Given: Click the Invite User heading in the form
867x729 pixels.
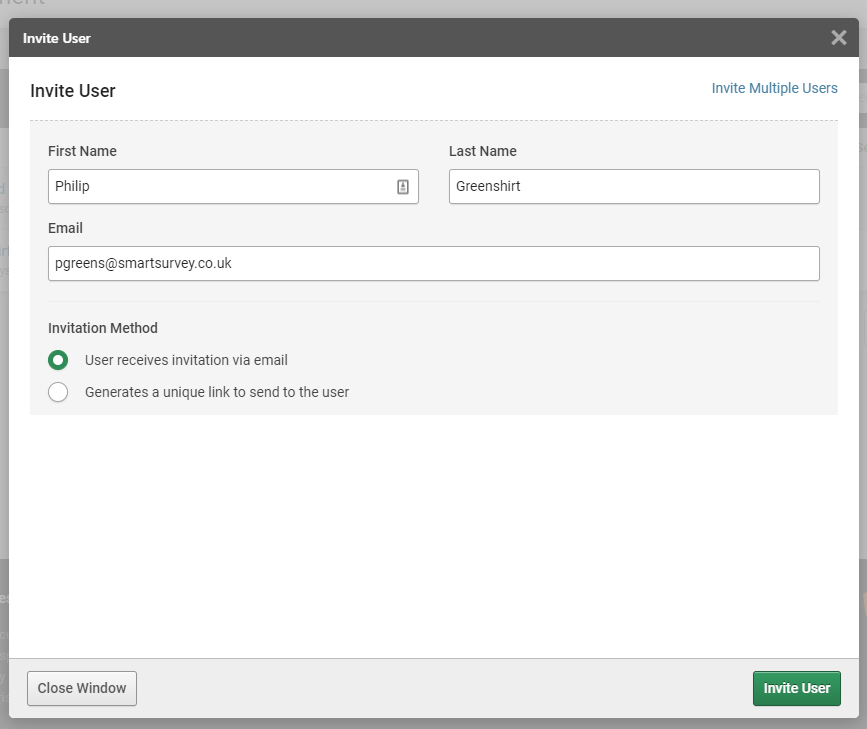Looking at the screenshot, I should point(73,91).
